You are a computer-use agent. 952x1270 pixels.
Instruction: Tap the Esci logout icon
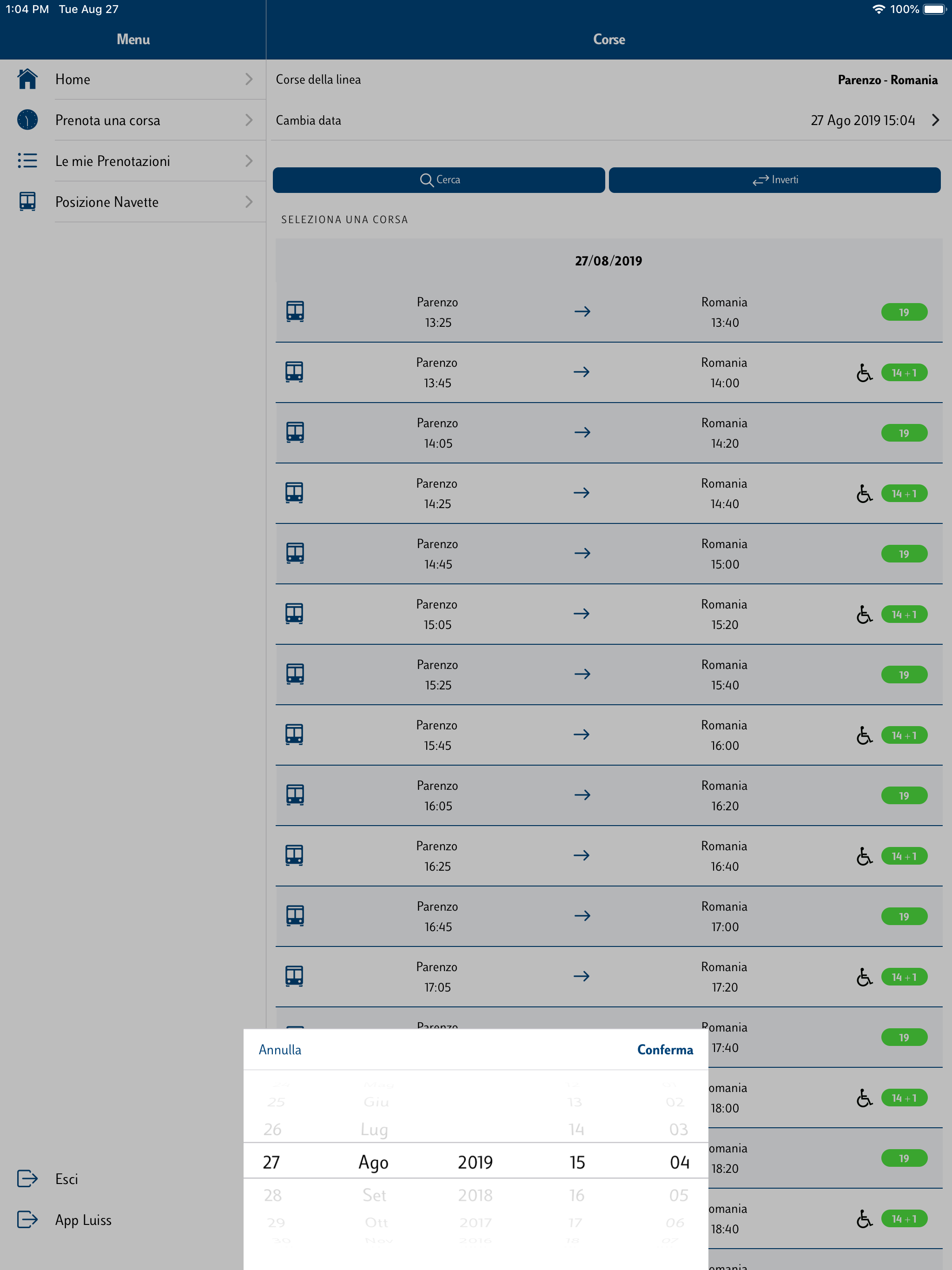pyautogui.click(x=27, y=1179)
